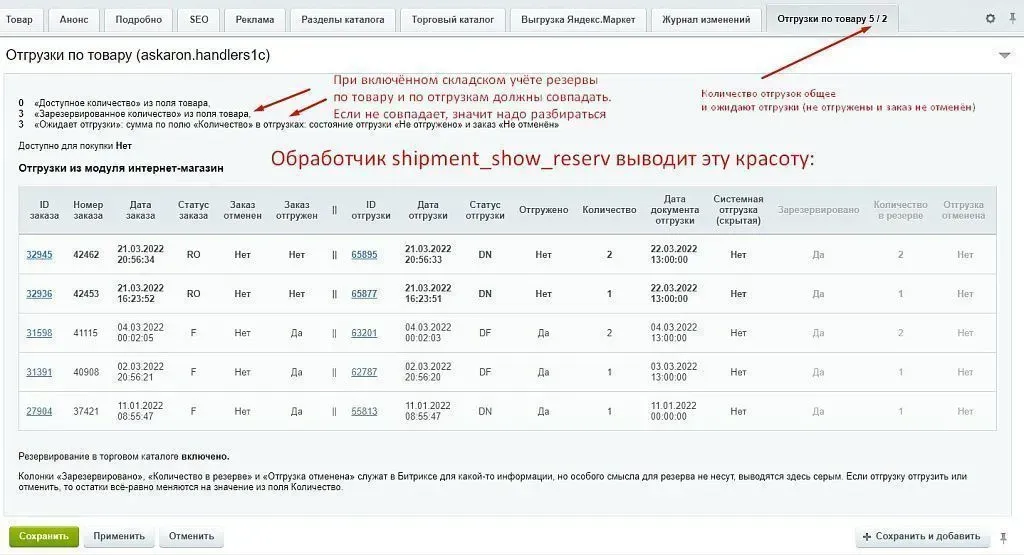Screen dimensions: 1024x555
Task: Click the Статус отгрузки column header
Action: [x=485, y=210]
